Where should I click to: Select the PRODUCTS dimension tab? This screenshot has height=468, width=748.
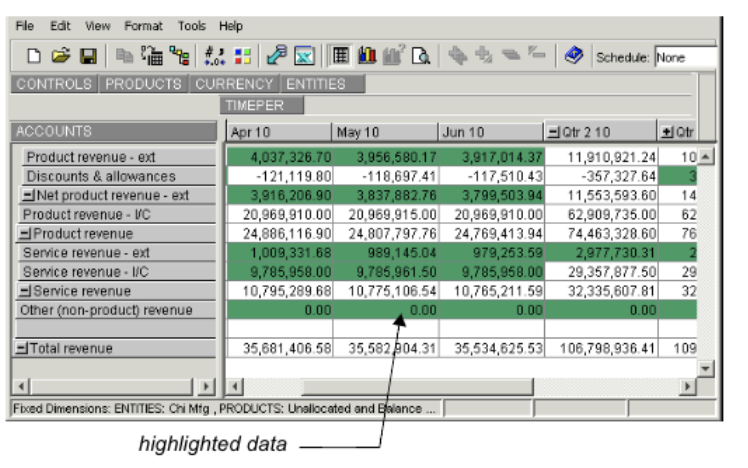tap(144, 85)
